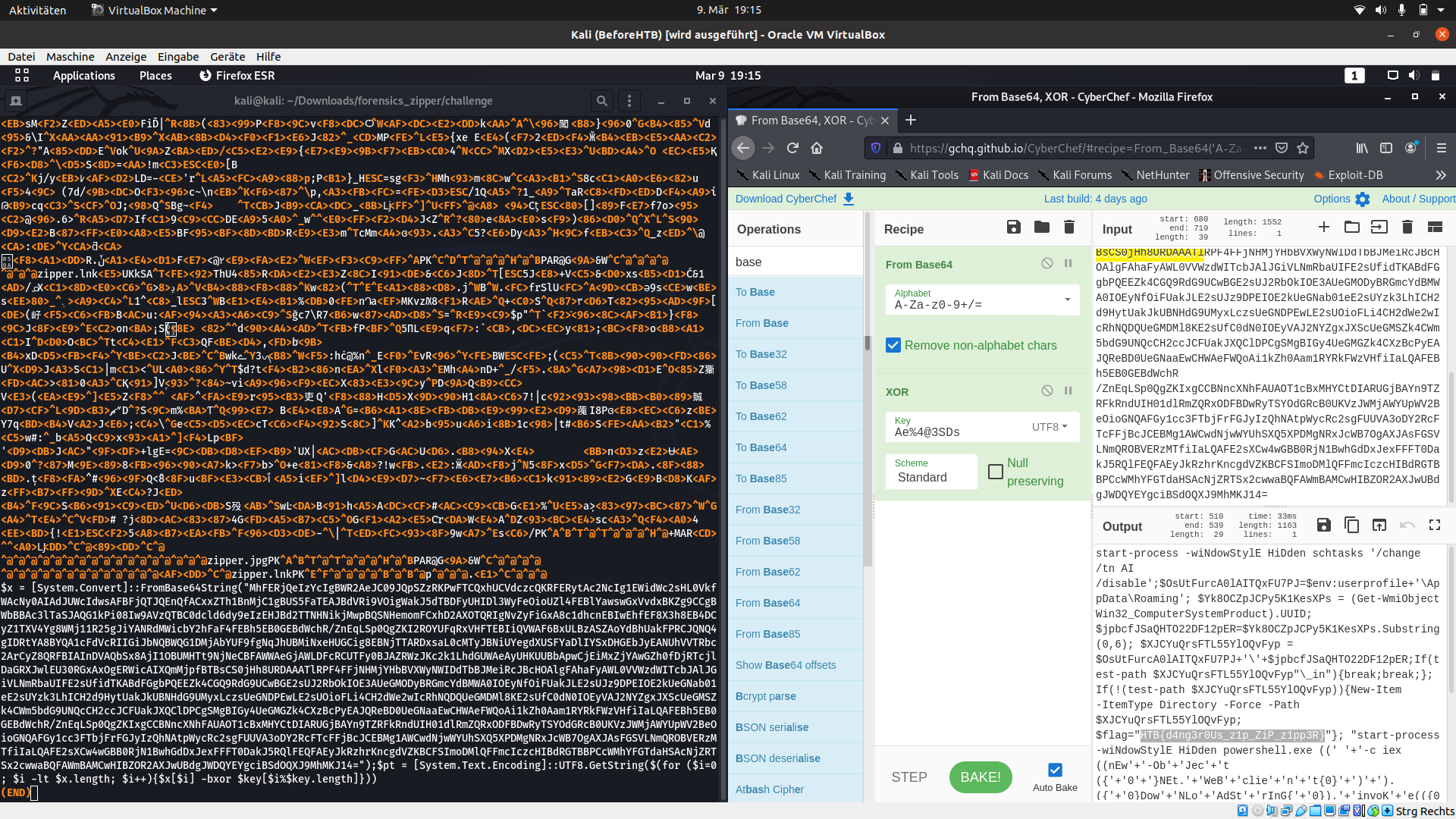The image size is (1456, 819).
Task: Open folder as input icon
Action: (1351, 227)
